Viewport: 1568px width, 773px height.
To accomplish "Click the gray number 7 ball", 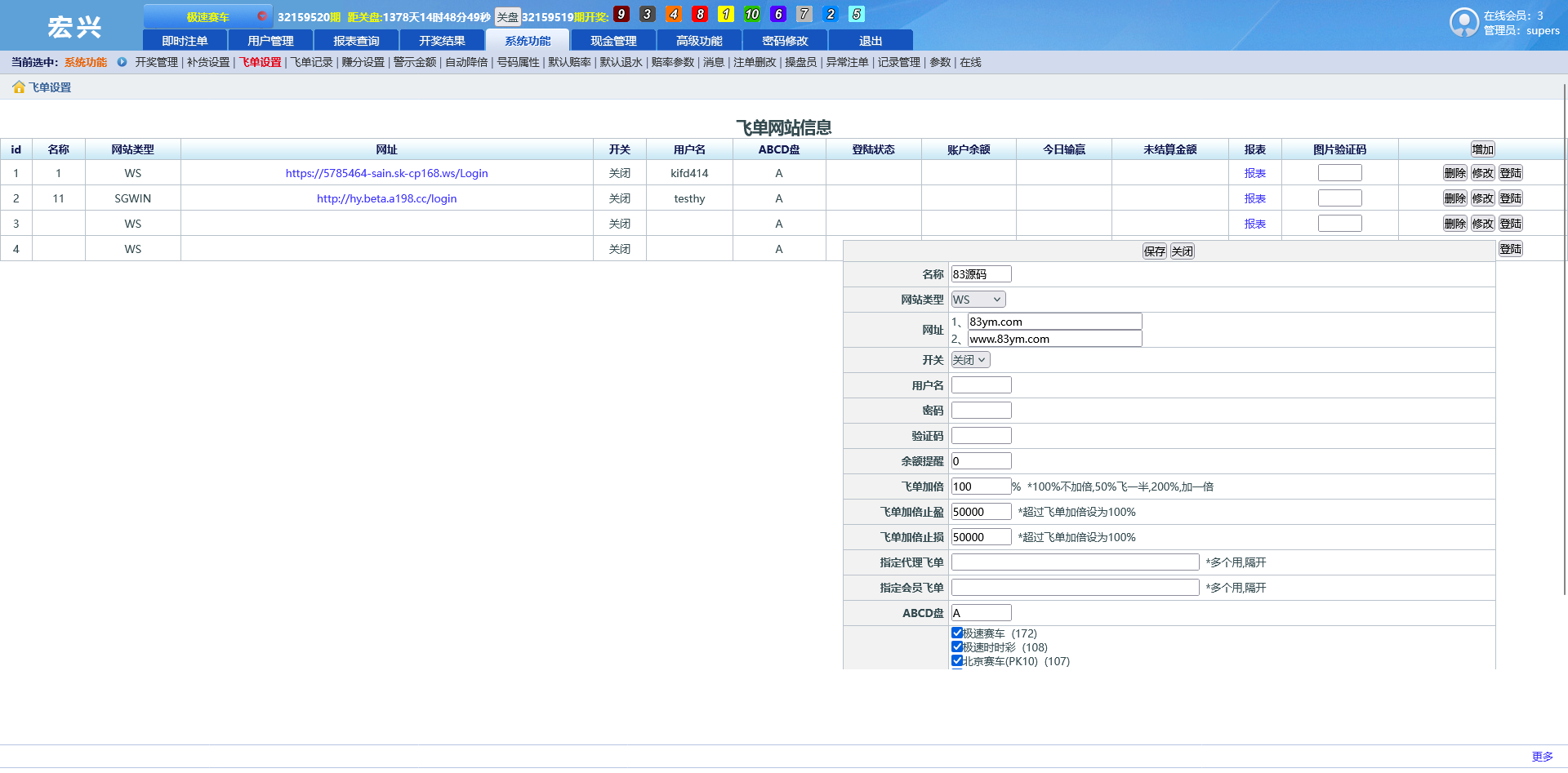I will (804, 14).
